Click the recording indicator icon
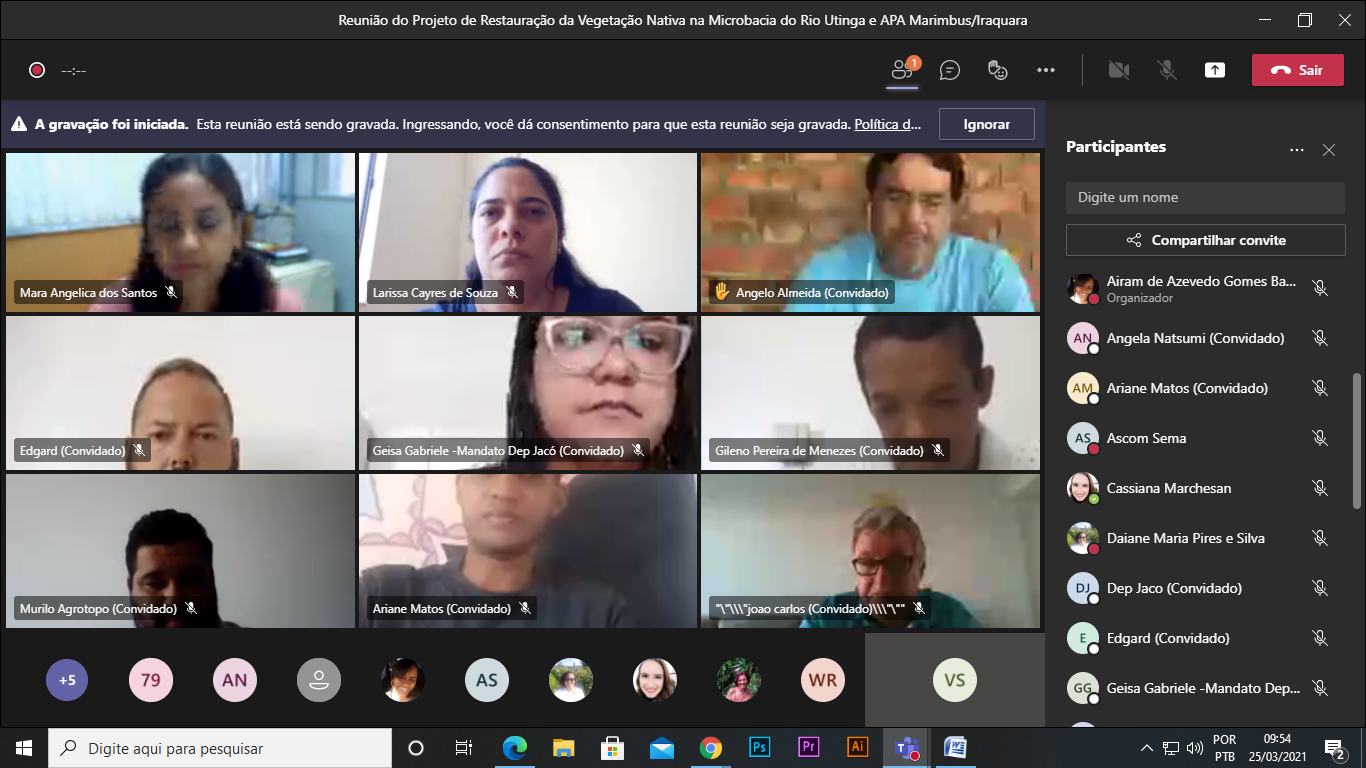Screen dimensions: 1366x768 pyautogui.click(x=37, y=70)
